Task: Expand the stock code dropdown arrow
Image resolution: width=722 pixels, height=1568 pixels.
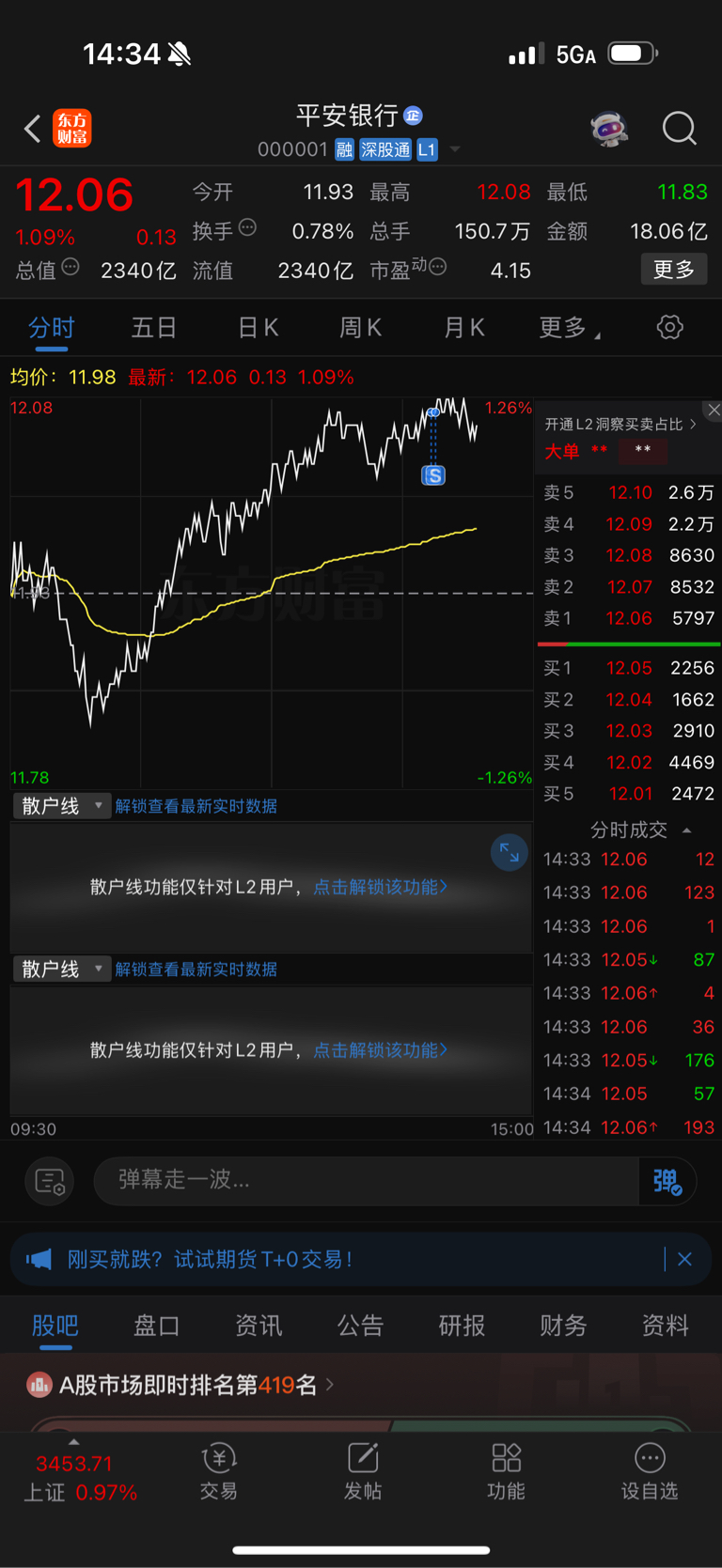Action: (x=455, y=149)
